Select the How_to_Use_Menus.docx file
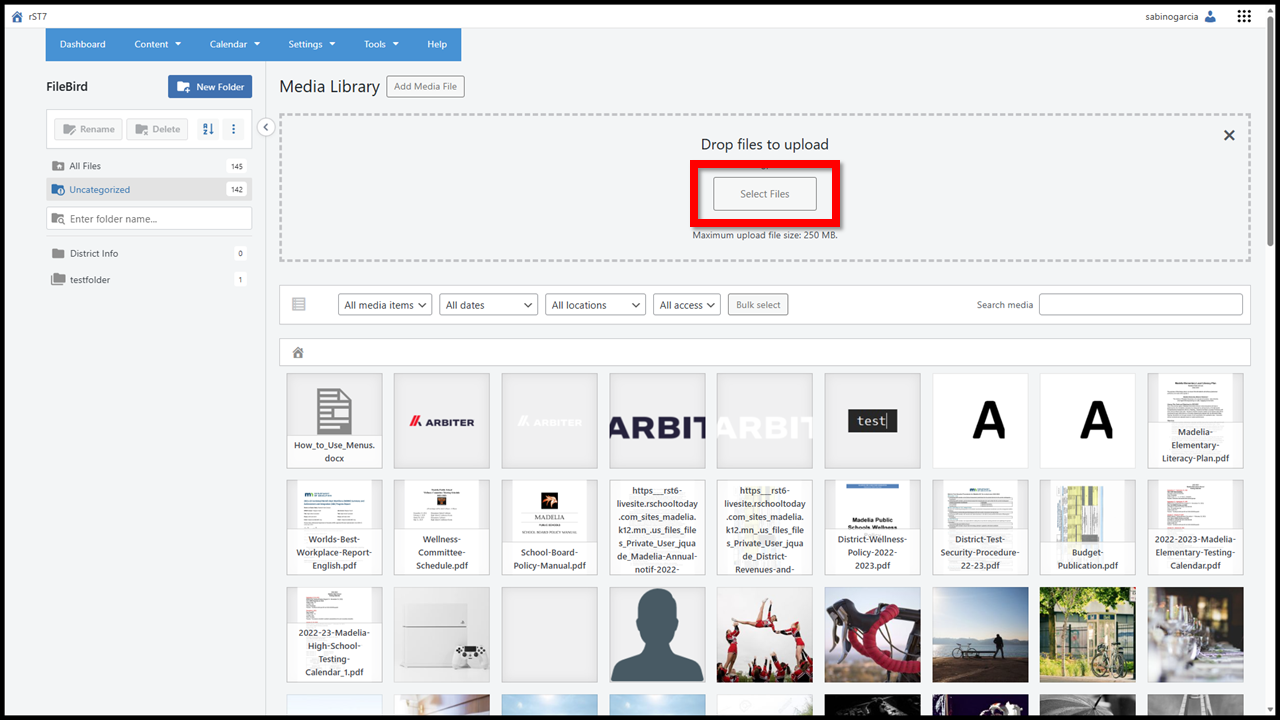Screen dimensions: 1280x720 334,421
